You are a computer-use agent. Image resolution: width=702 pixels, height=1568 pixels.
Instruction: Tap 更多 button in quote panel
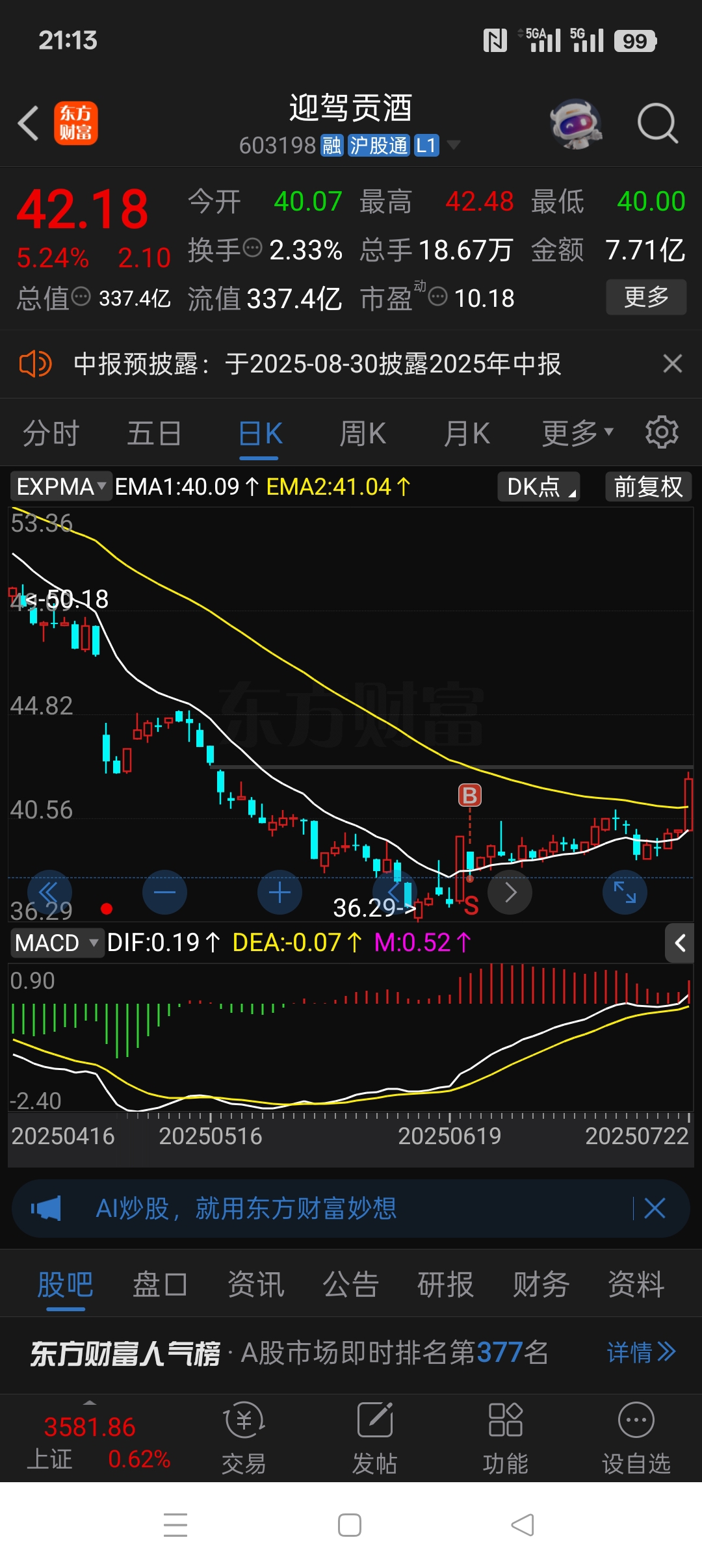point(646,297)
